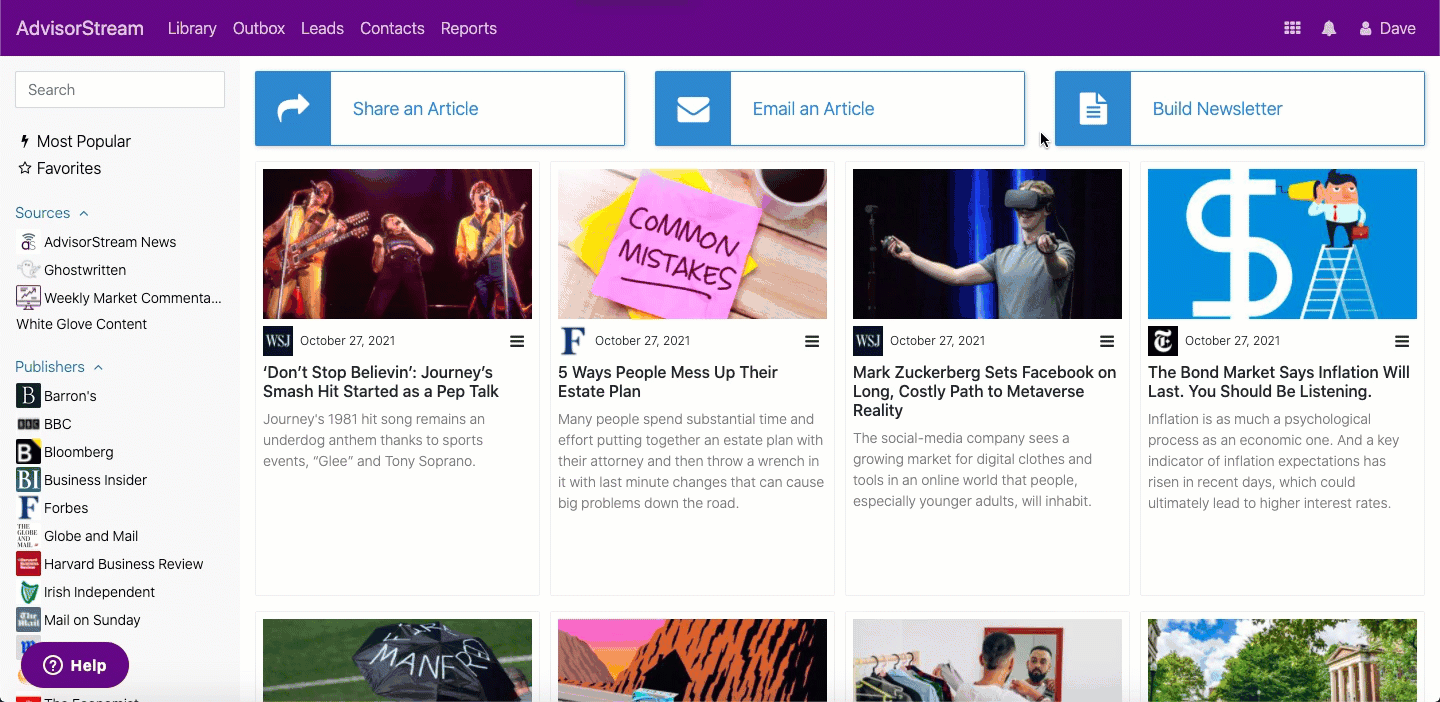
Task: Click the Bloomberg publisher icon
Action: [x=28, y=452]
